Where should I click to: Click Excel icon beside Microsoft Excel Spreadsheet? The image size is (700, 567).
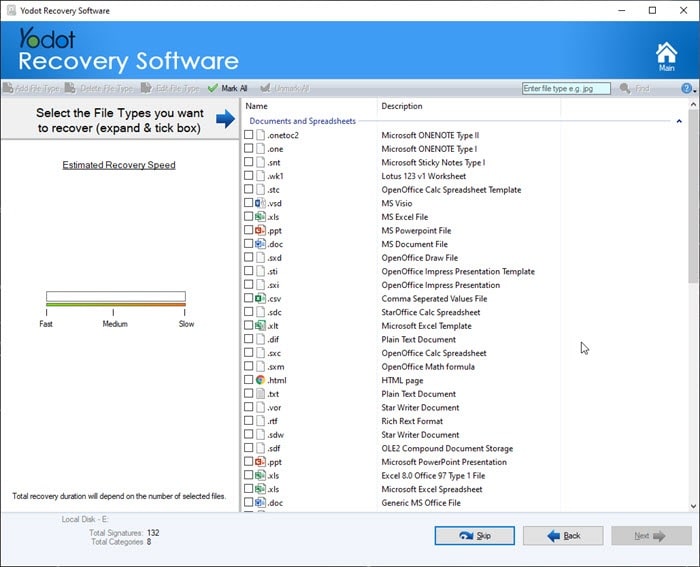click(x=260, y=489)
